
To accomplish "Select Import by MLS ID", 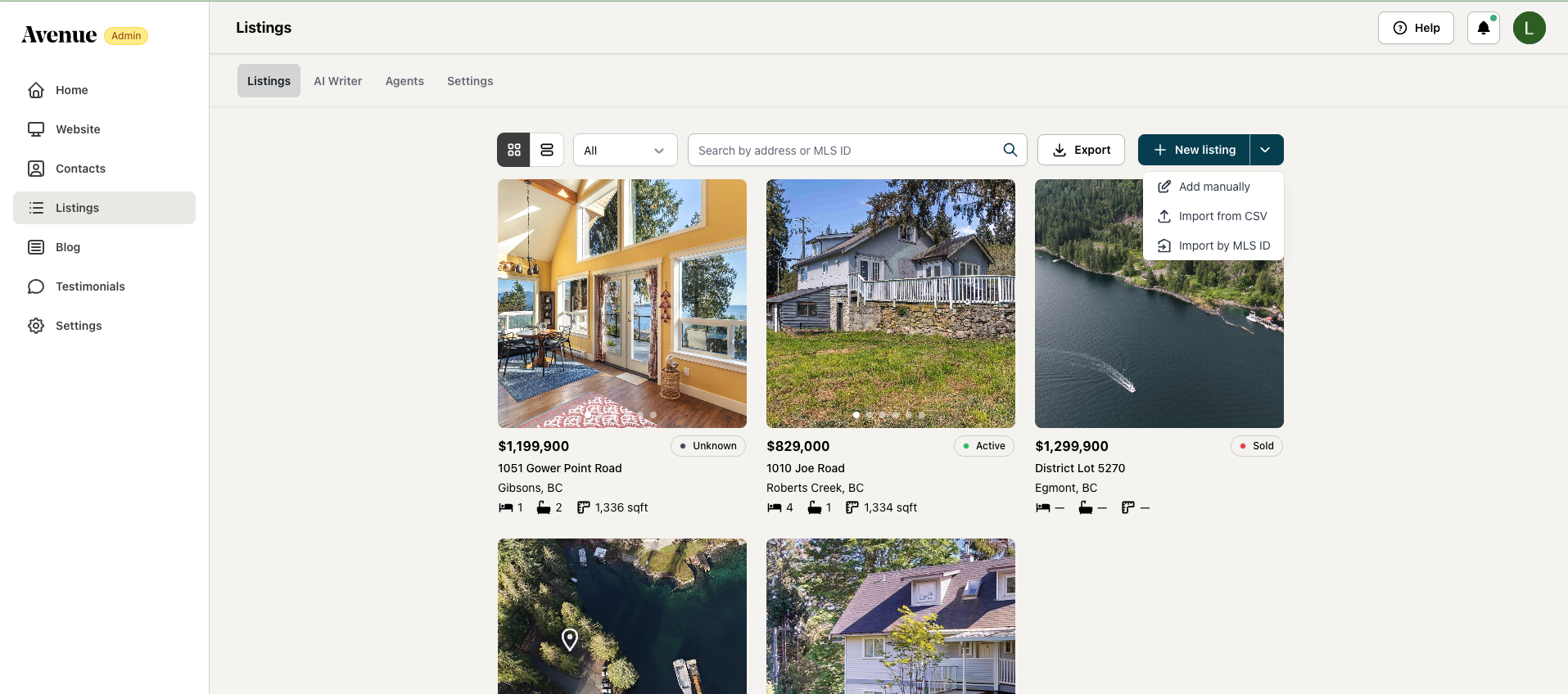I will pos(1213,246).
